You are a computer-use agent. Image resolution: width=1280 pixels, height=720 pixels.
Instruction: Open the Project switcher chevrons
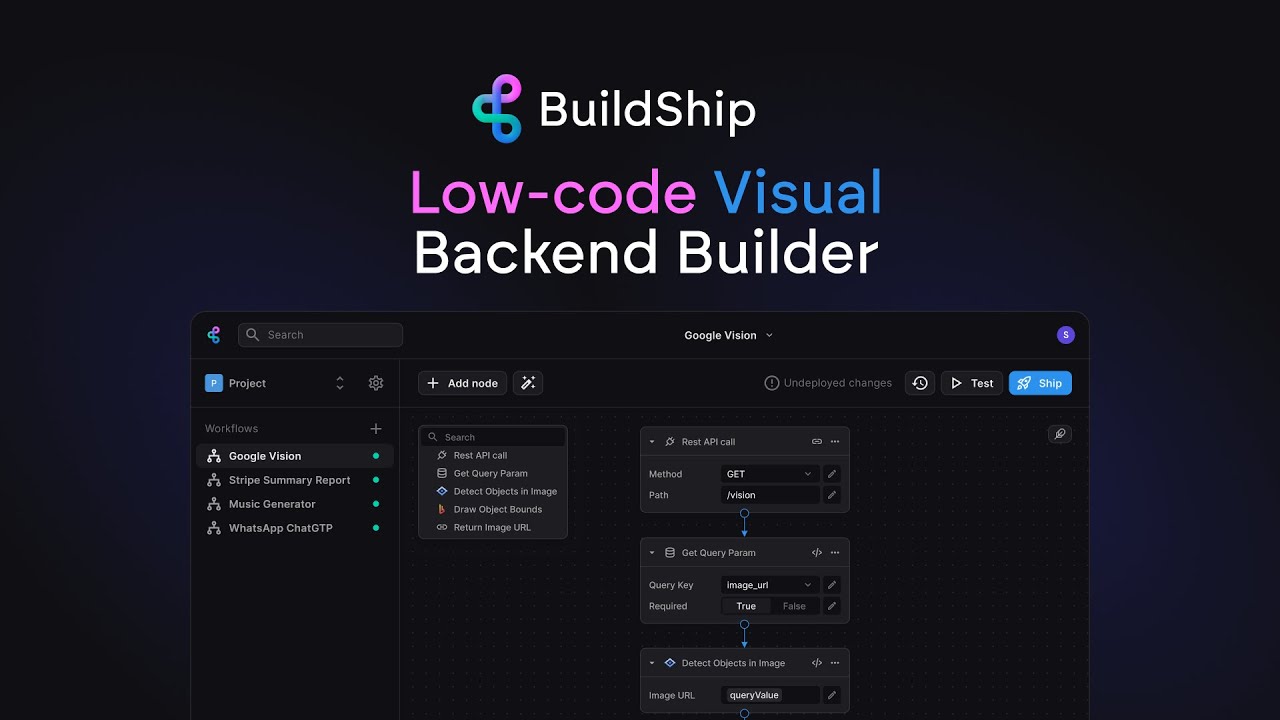point(340,383)
